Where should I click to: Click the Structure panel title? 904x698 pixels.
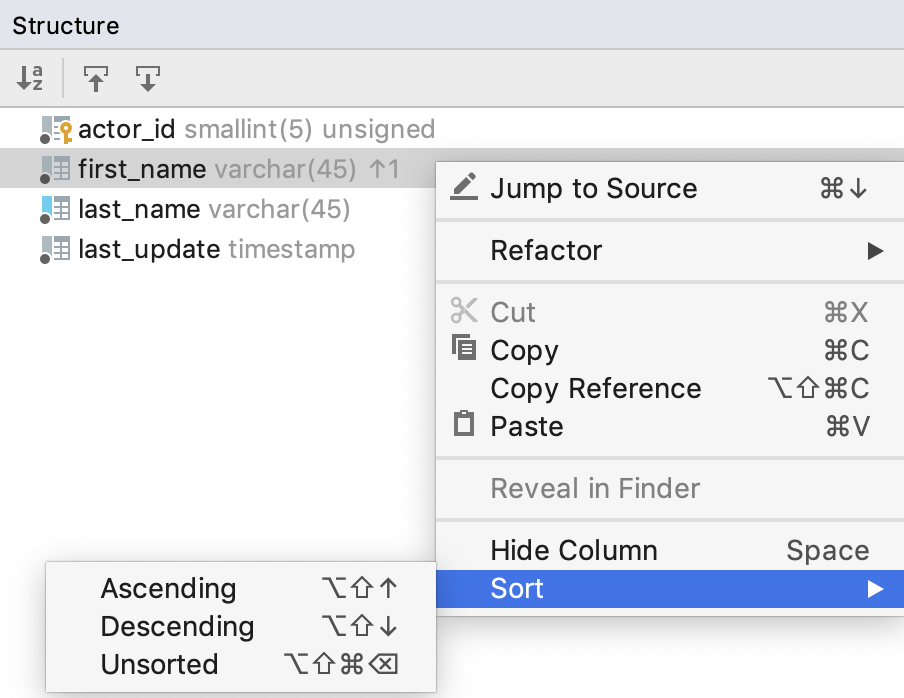tap(65, 25)
